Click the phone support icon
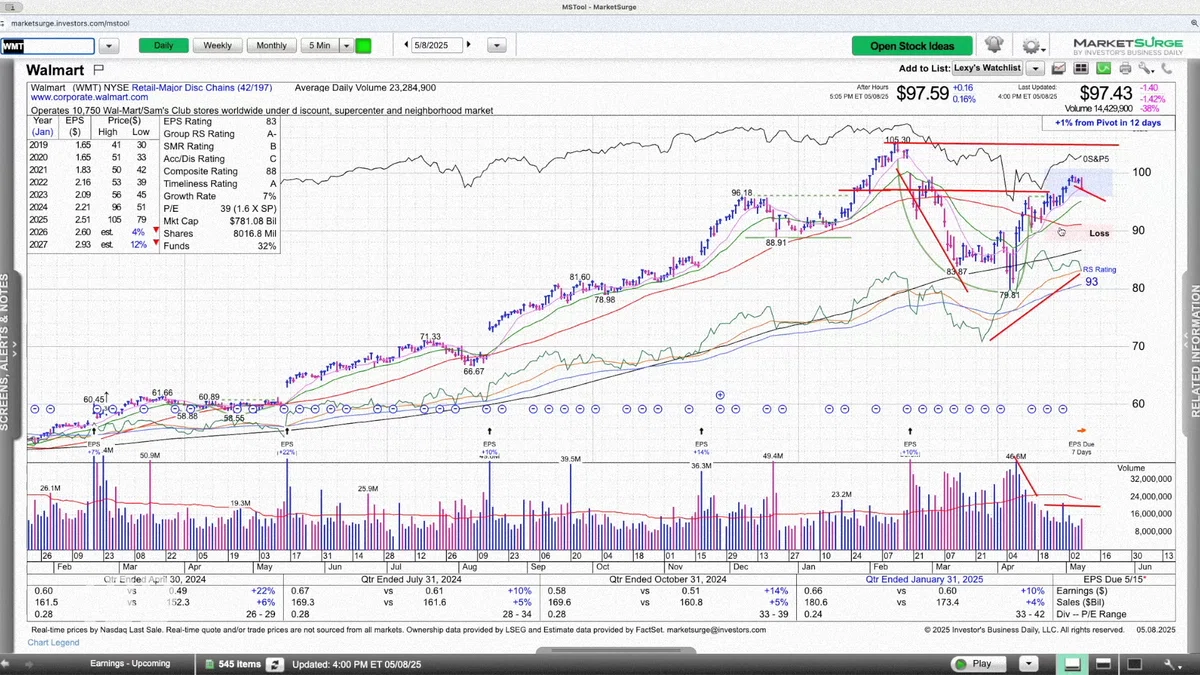 [1168, 68]
